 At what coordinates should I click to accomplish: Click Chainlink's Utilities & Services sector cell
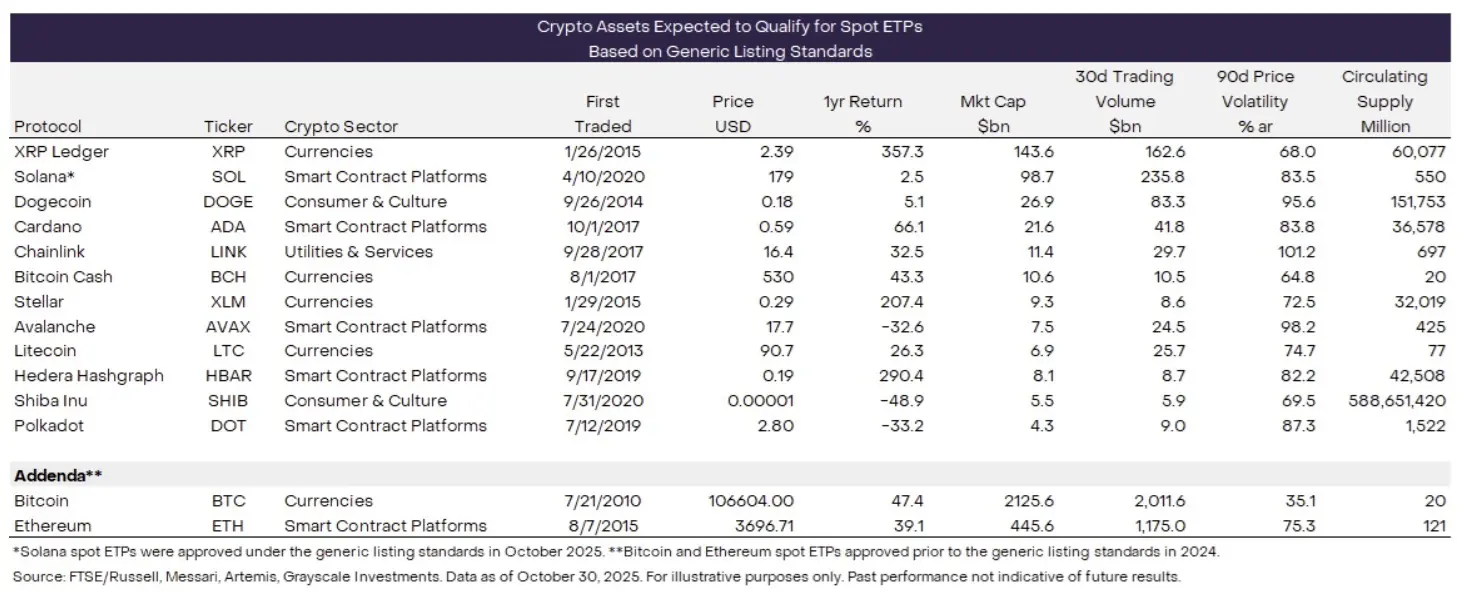click(358, 252)
